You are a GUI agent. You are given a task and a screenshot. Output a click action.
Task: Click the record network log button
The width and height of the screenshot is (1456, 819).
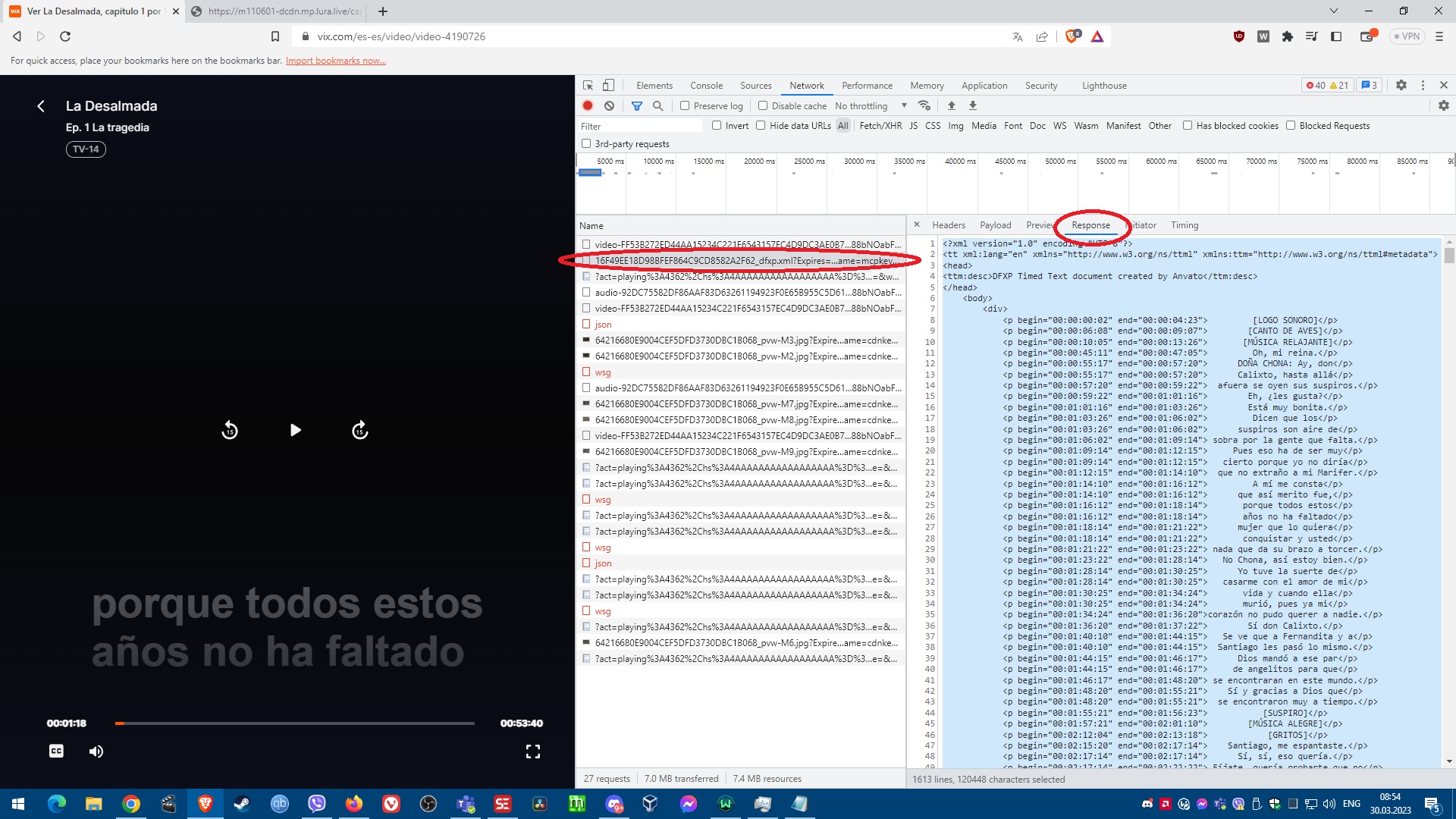(588, 106)
